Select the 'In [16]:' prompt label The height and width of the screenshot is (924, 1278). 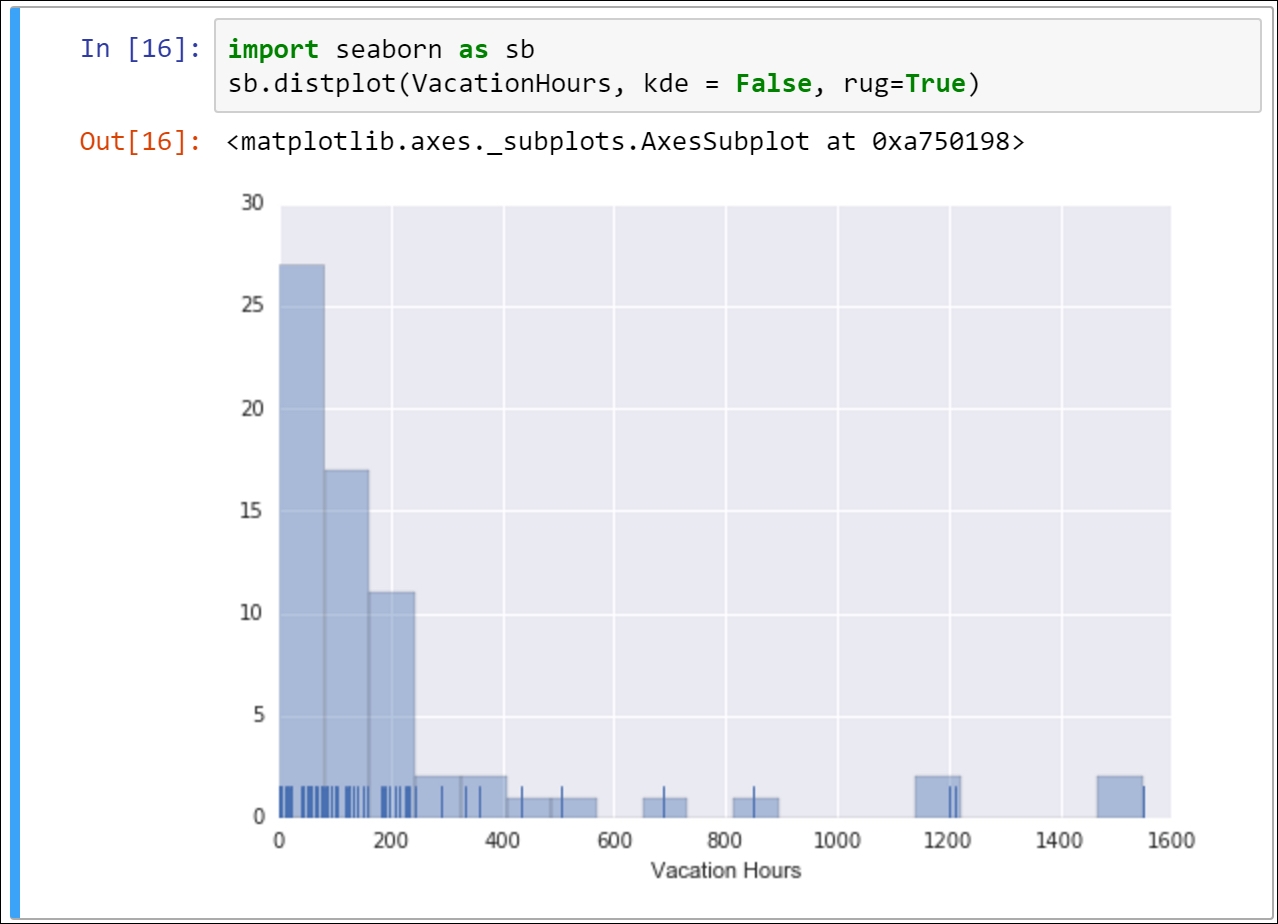141,49
